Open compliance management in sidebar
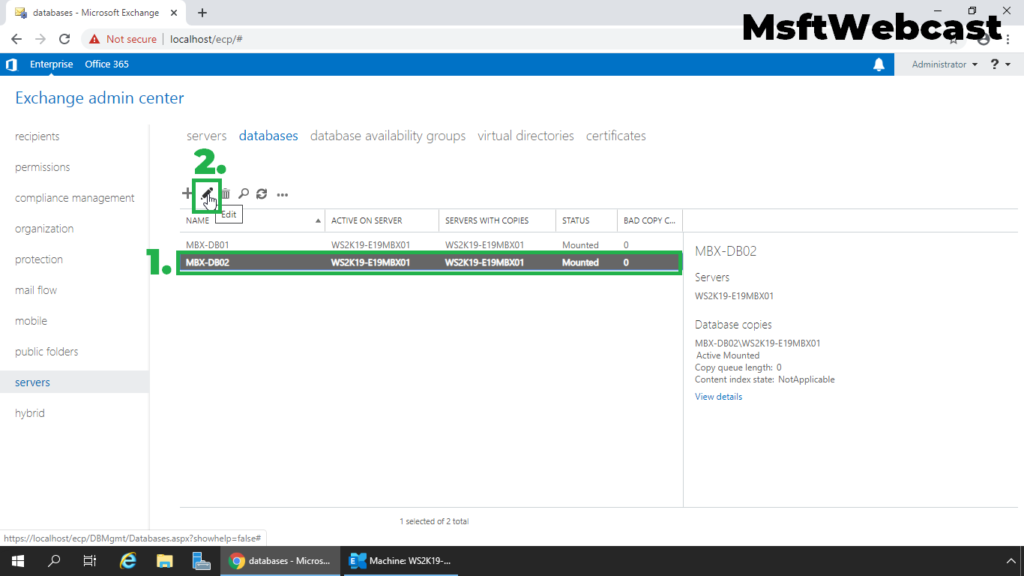1024x576 pixels. point(74,198)
